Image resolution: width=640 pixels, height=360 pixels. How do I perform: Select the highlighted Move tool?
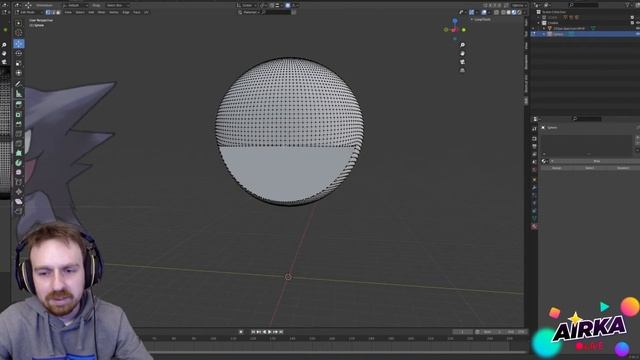pyautogui.click(x=18, y=43)
